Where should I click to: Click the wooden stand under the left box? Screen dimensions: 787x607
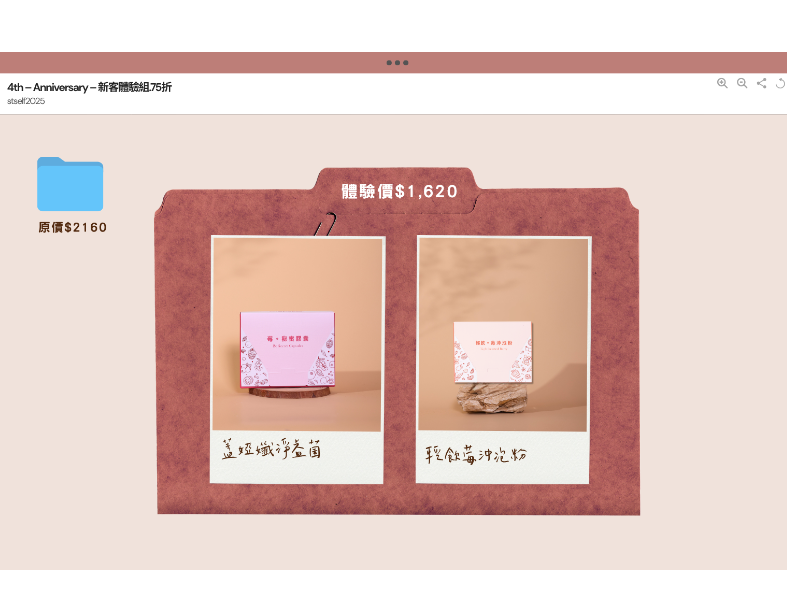point(287,392)
